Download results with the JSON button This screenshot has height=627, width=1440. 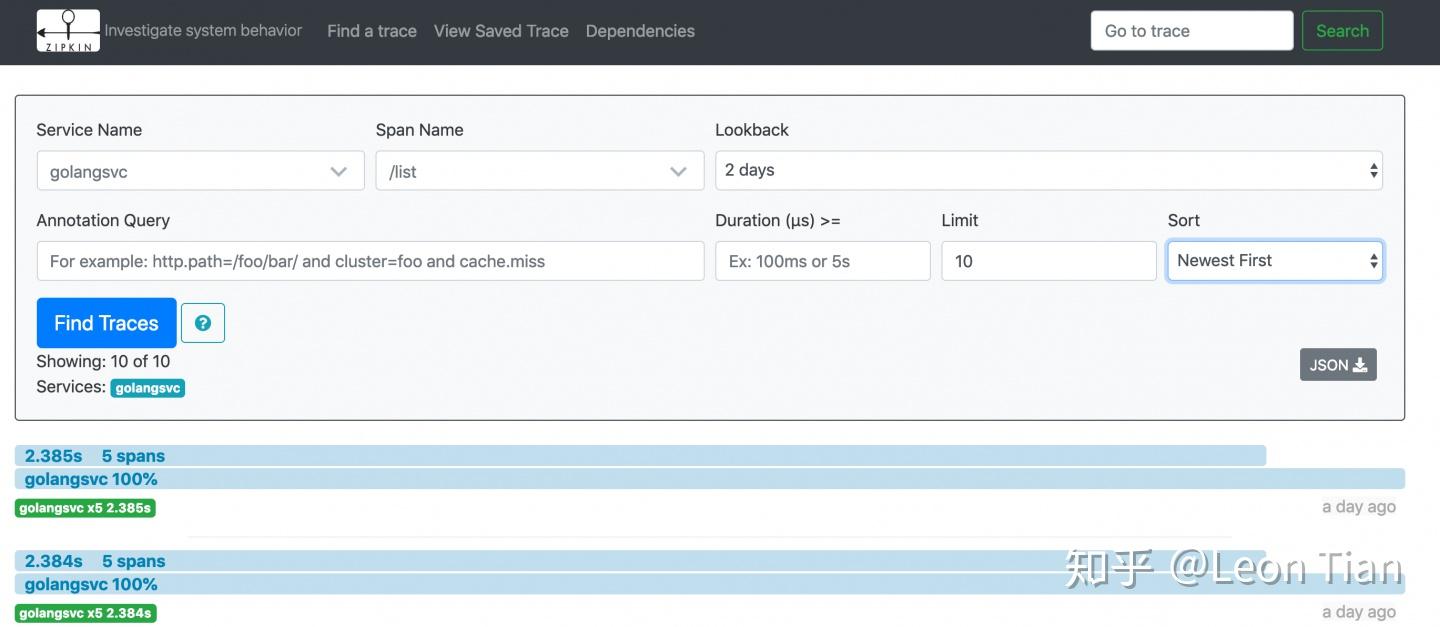[x=1338, y=365]
